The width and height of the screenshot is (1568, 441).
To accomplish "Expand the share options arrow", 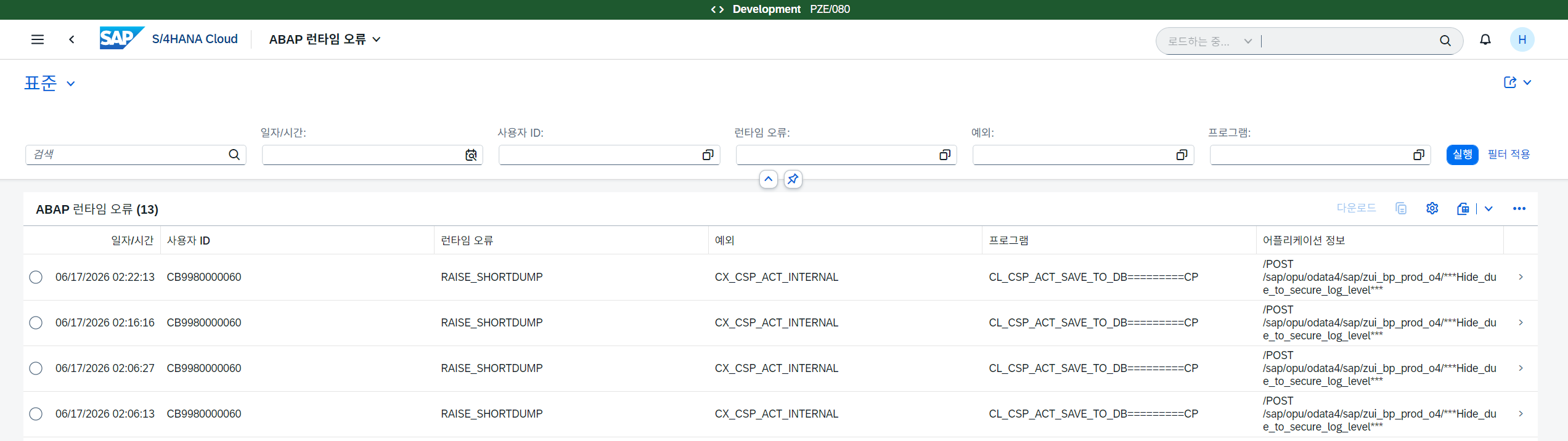I will coord(1527,83).
